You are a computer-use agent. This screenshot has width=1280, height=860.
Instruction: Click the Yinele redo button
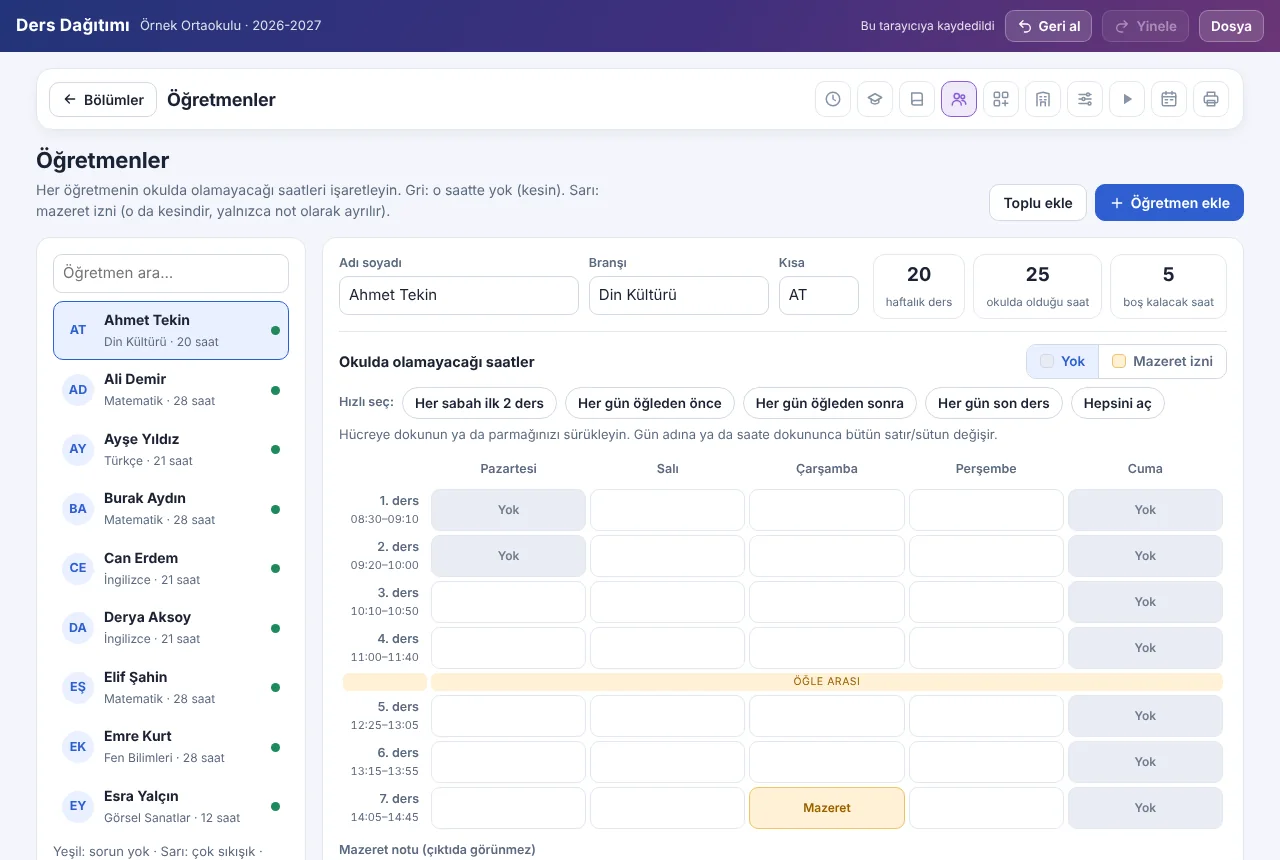(1146, 26)
